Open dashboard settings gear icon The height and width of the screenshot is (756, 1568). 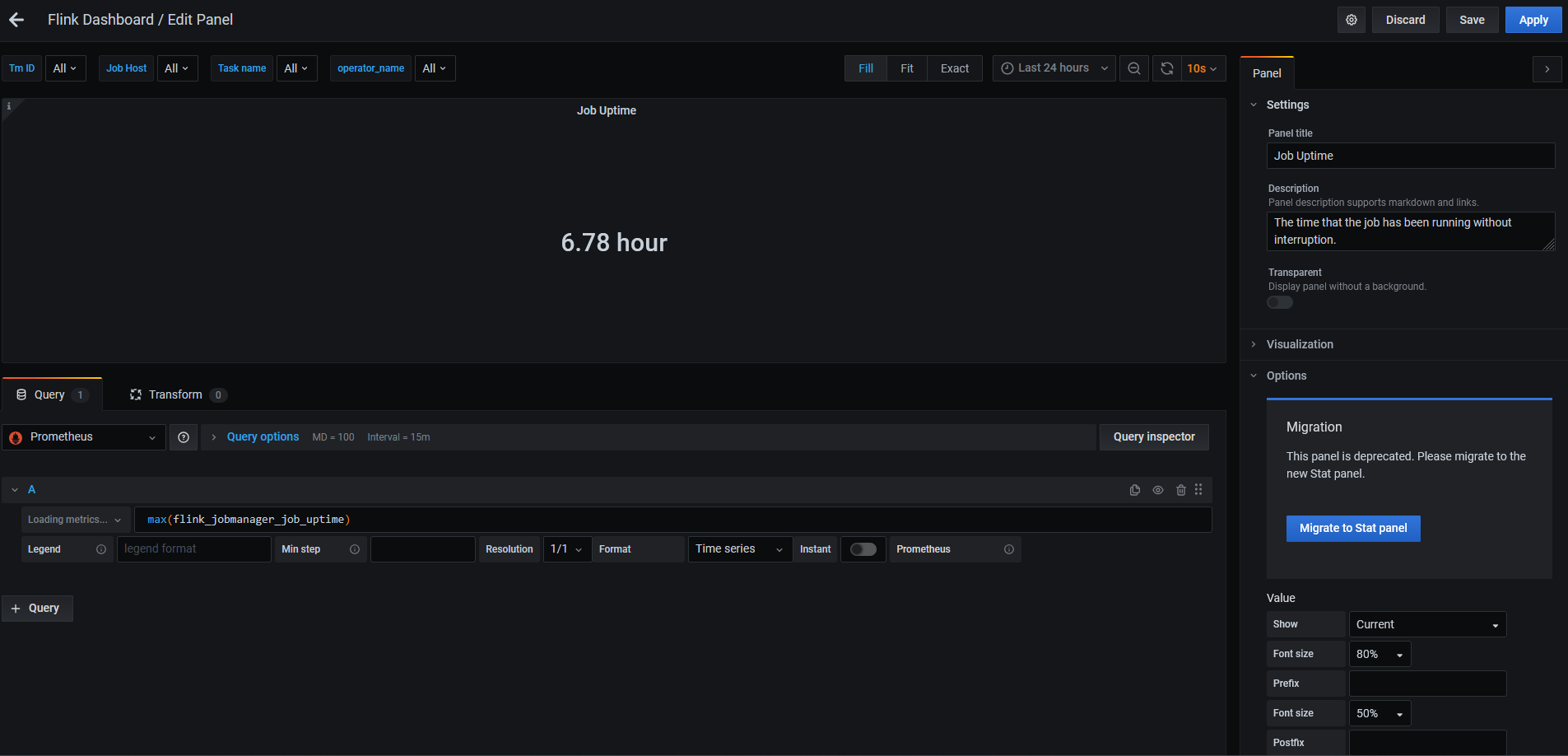click(1352, 20)
